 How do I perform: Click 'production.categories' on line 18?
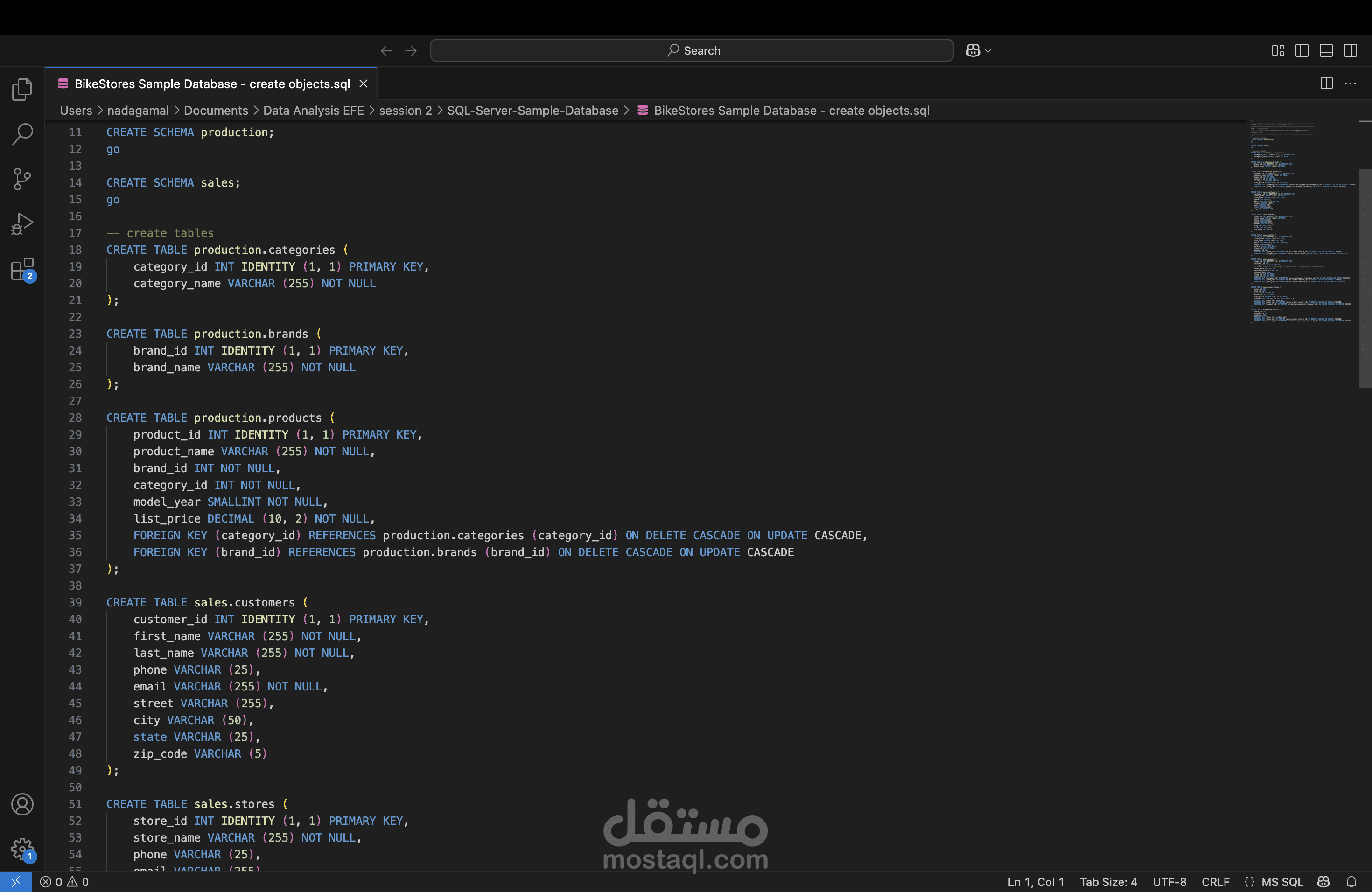tap(264, 250)
